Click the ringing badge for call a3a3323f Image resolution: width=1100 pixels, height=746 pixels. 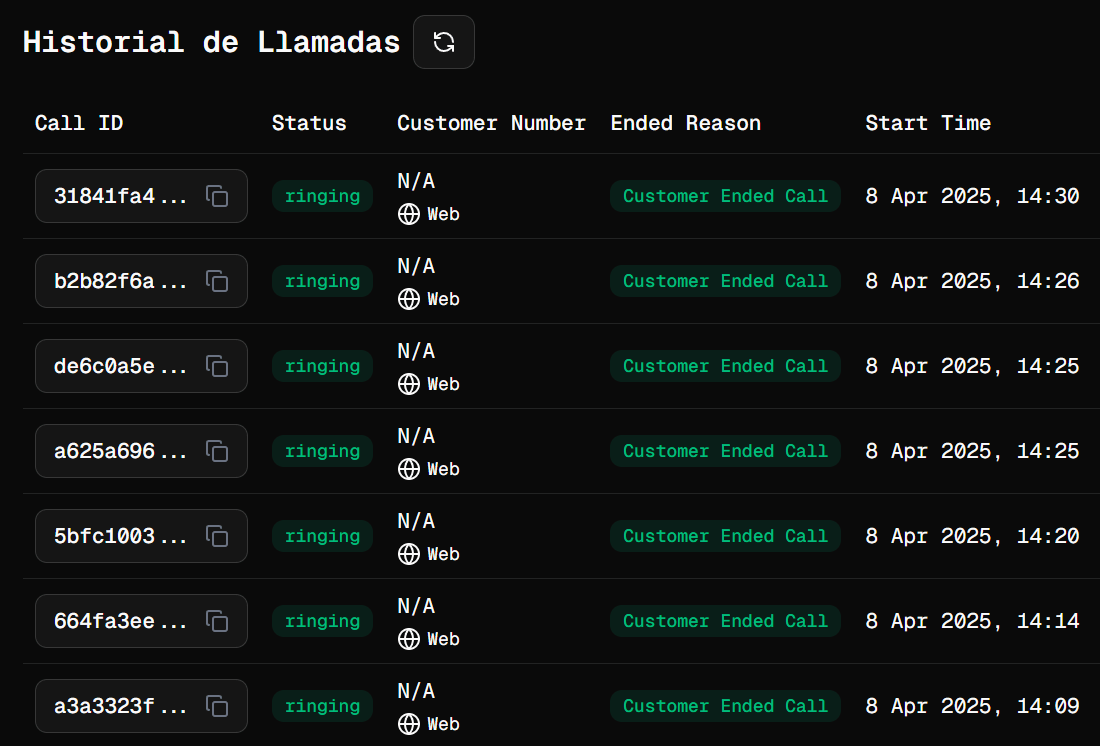coord(322,705)
